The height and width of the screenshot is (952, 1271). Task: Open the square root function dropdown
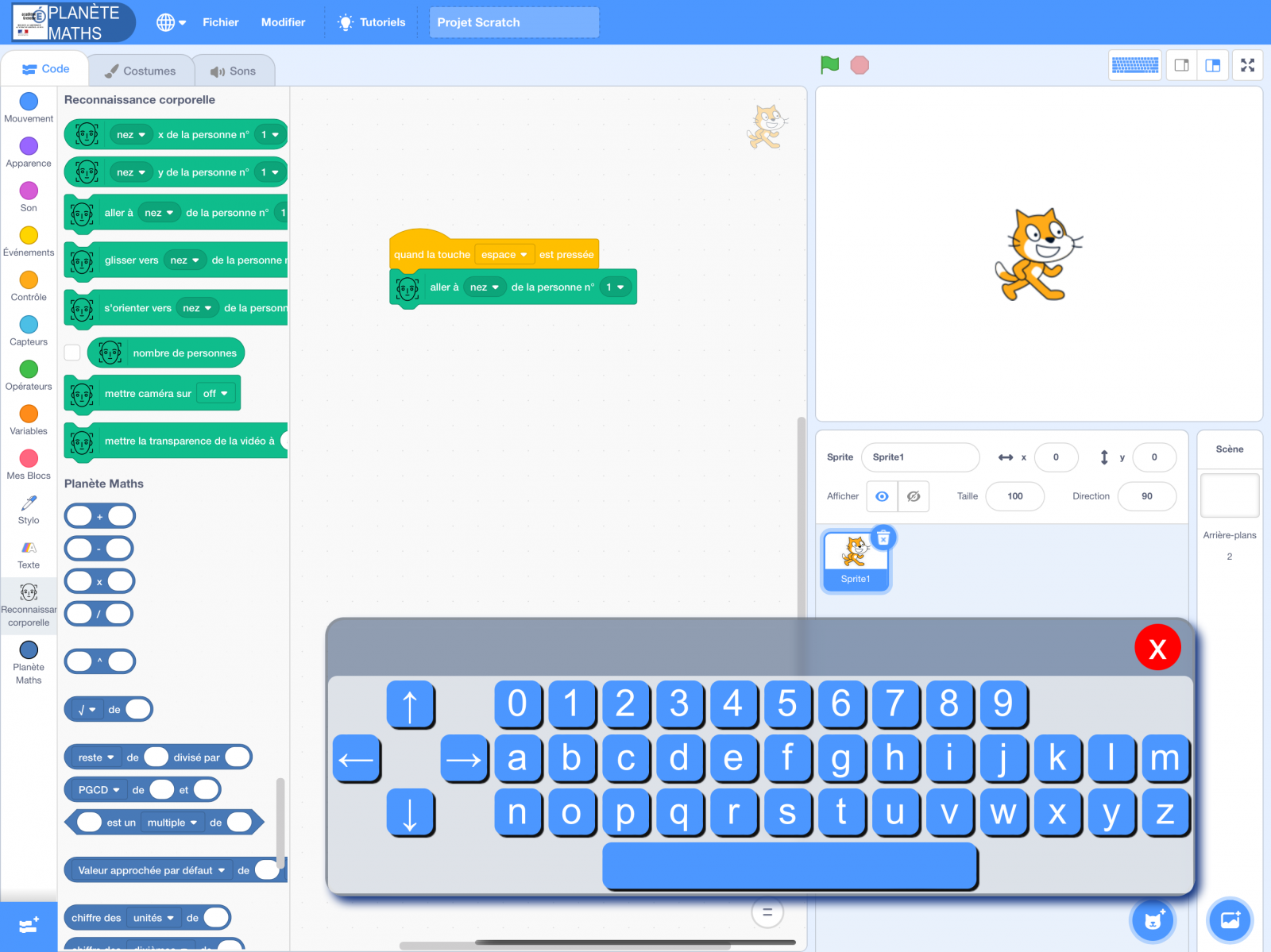tap(87, 710)
